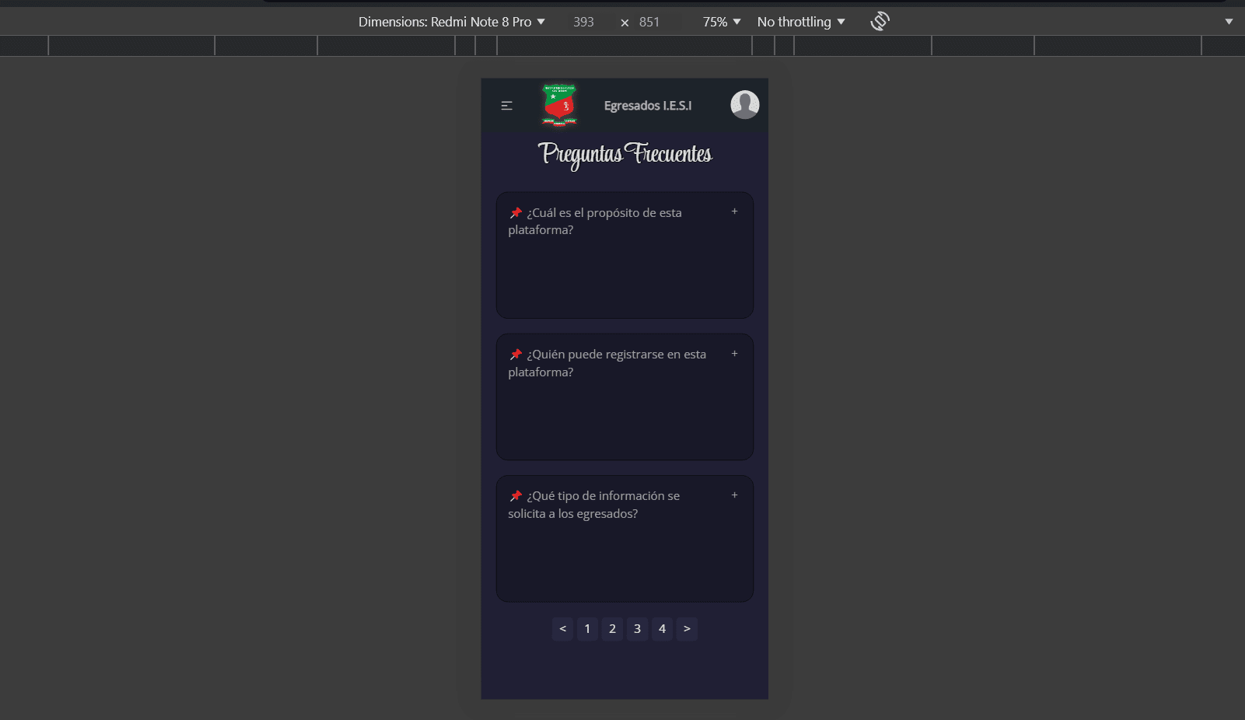Click the pin icon on the platform purpose question
This screenshot has width=1245, height=720.
coord(516,213)
